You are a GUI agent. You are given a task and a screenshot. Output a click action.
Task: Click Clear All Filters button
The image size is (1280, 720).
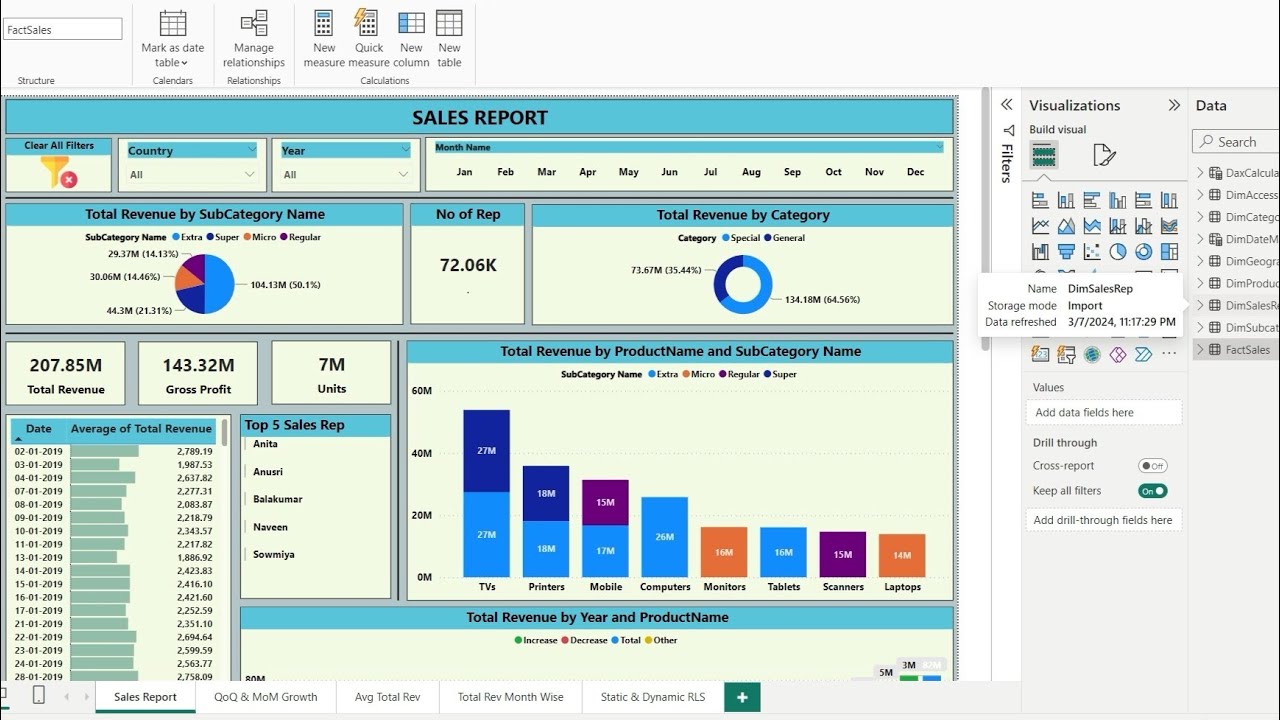[x=59, y=165]
